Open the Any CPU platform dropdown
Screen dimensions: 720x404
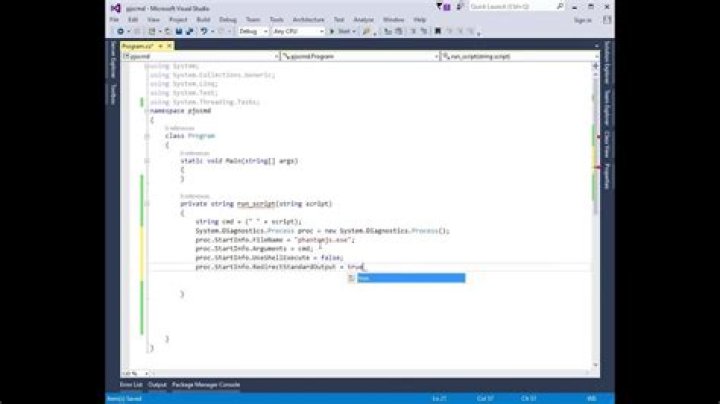click(298, 31)
